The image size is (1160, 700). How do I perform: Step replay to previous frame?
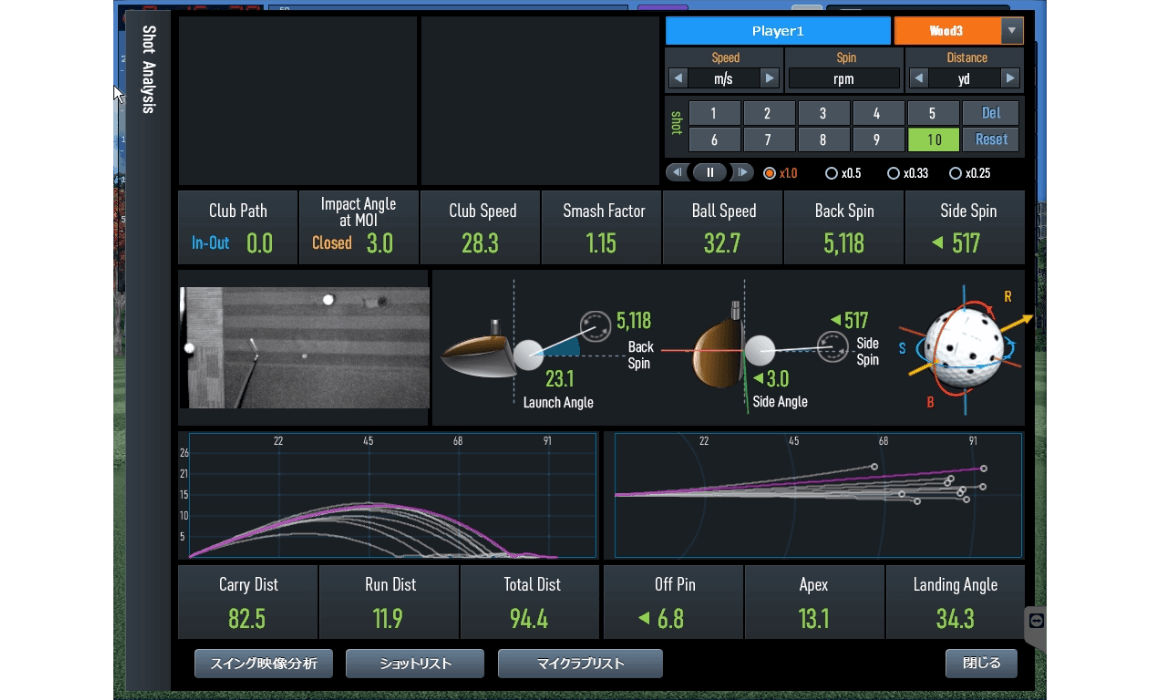pyautogui.click(x=679, y=172)
